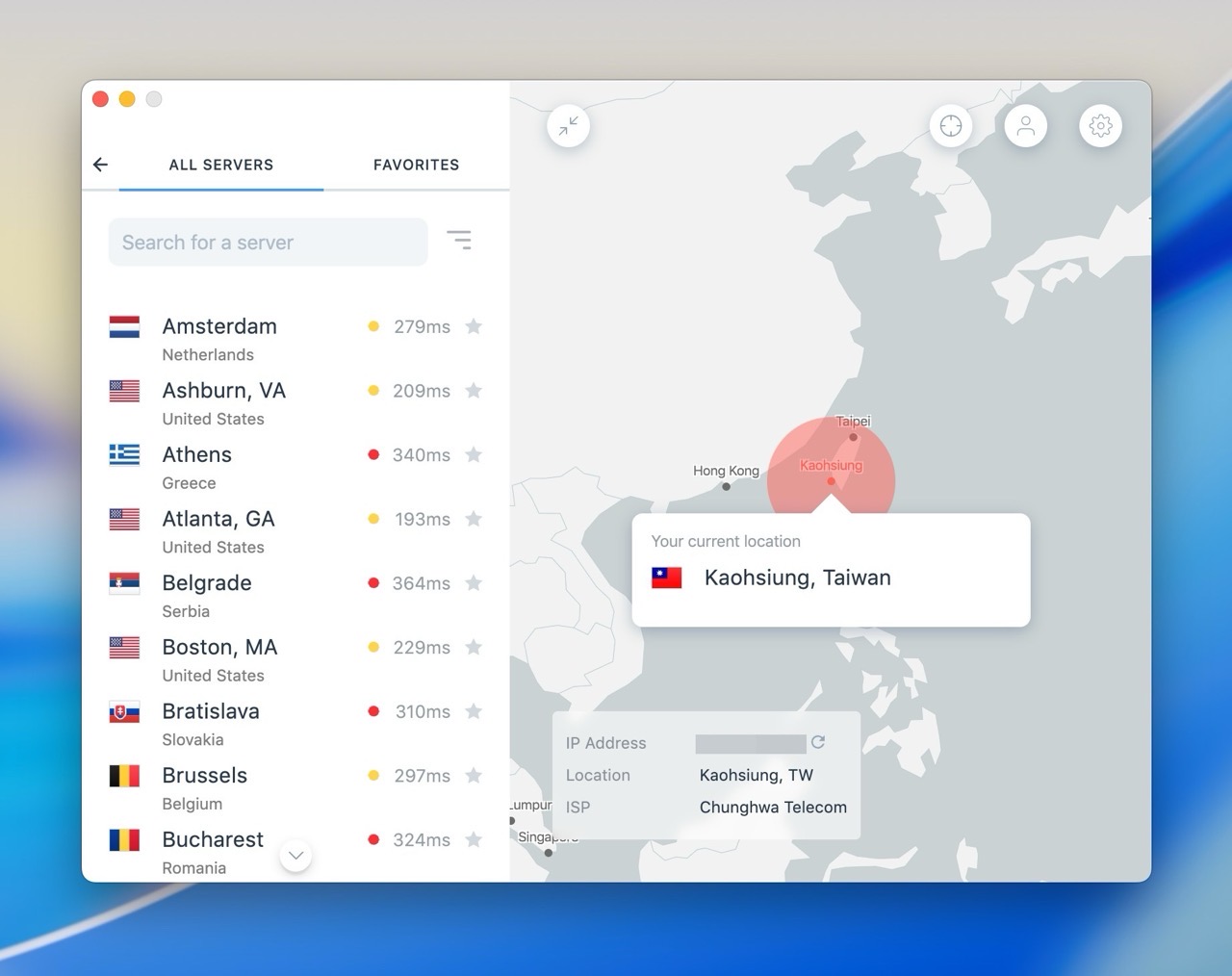Image resolution: width=1232 pixels, height=976 pixels.
Task: Open the settings gear icon
Action: tap(1100, 126)
